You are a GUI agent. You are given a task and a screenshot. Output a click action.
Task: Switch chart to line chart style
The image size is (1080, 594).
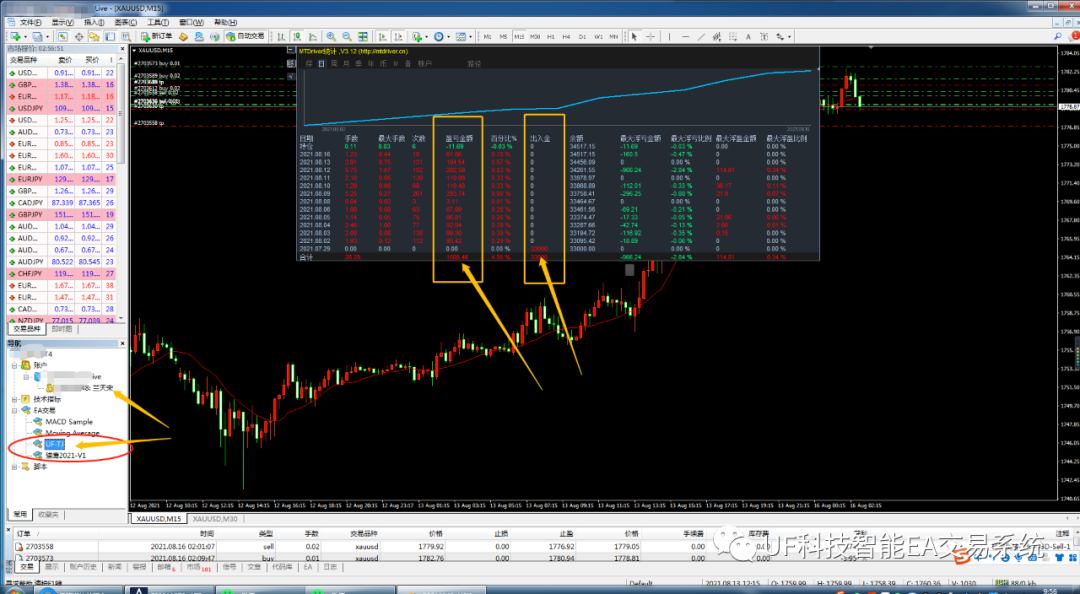[x=313, y=36]
